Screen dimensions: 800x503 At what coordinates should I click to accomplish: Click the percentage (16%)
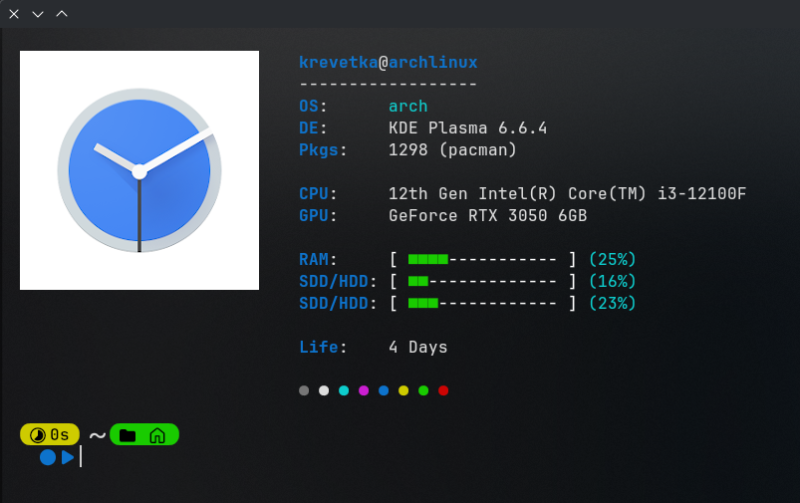click(x=612, y=282)
